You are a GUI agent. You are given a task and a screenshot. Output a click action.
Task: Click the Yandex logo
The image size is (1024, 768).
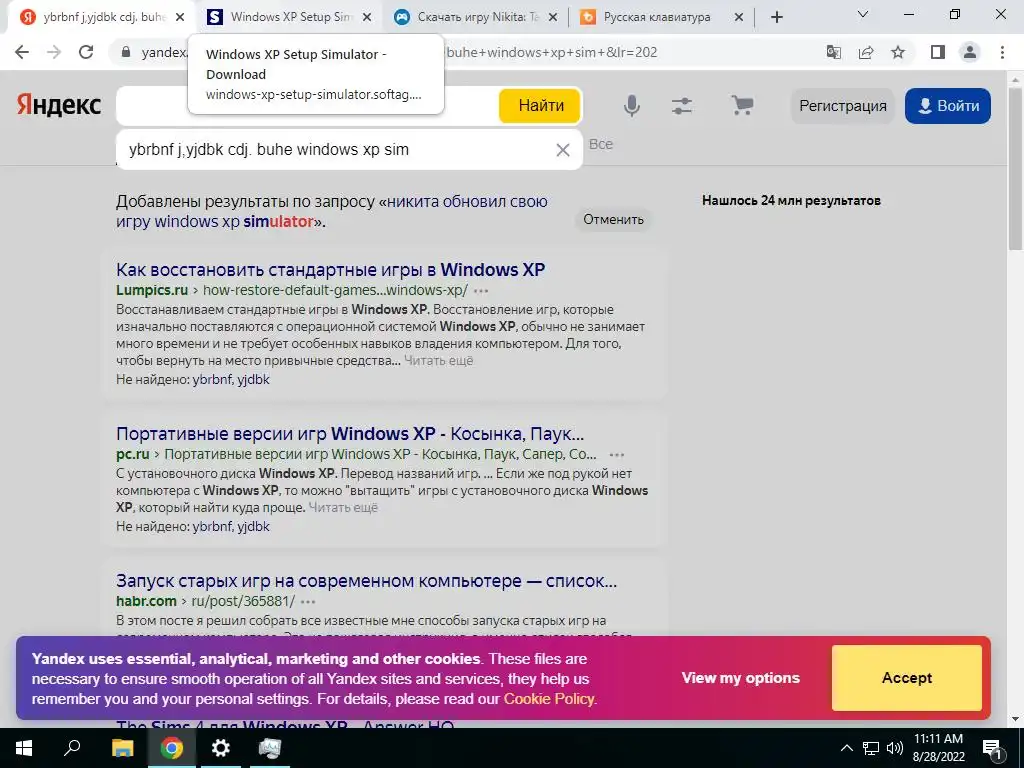coord(59,105)
